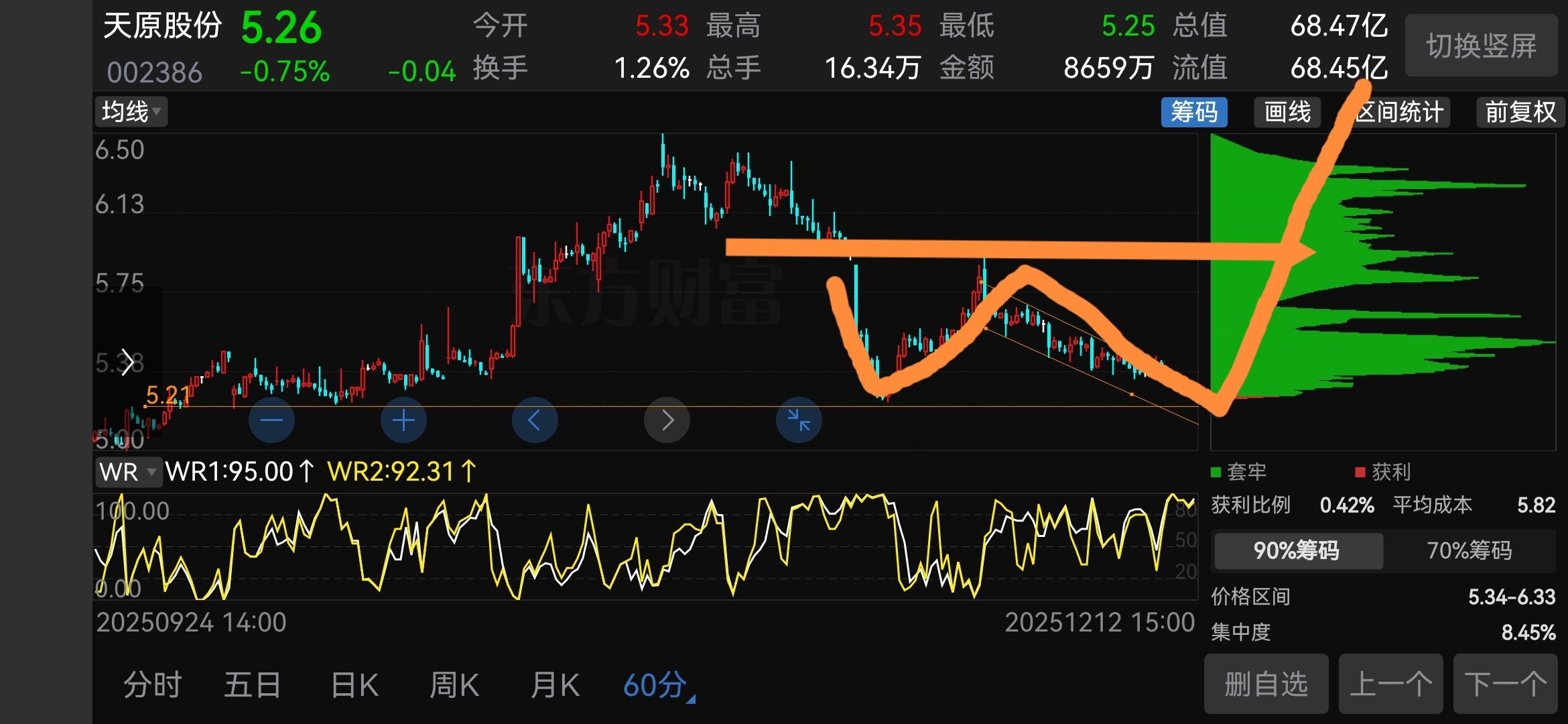Viewport: 1568px width, 724px height.
Task: Click the collapse chart shrink icon
Action: 799,420
